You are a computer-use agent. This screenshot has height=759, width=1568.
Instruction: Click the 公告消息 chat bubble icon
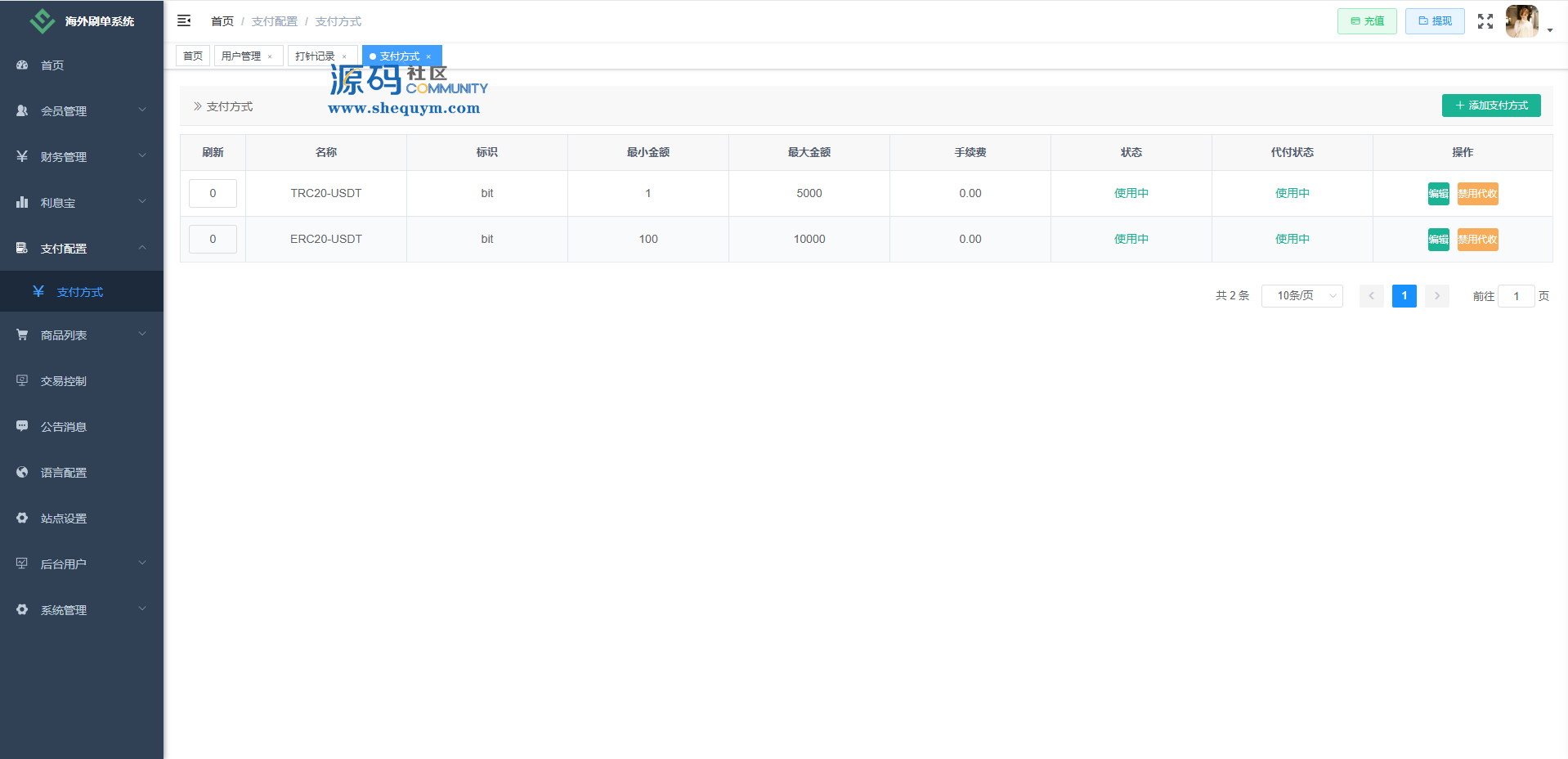[22, 426]
